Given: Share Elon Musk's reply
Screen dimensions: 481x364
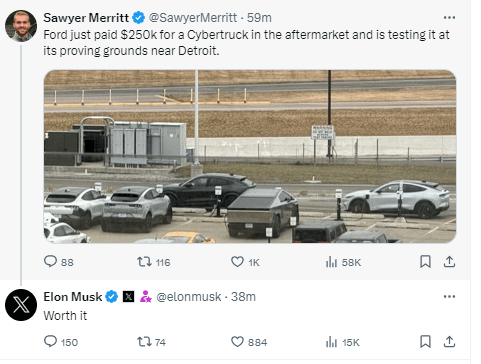Looking at the screenshot, I should click(x=449, y=342).
